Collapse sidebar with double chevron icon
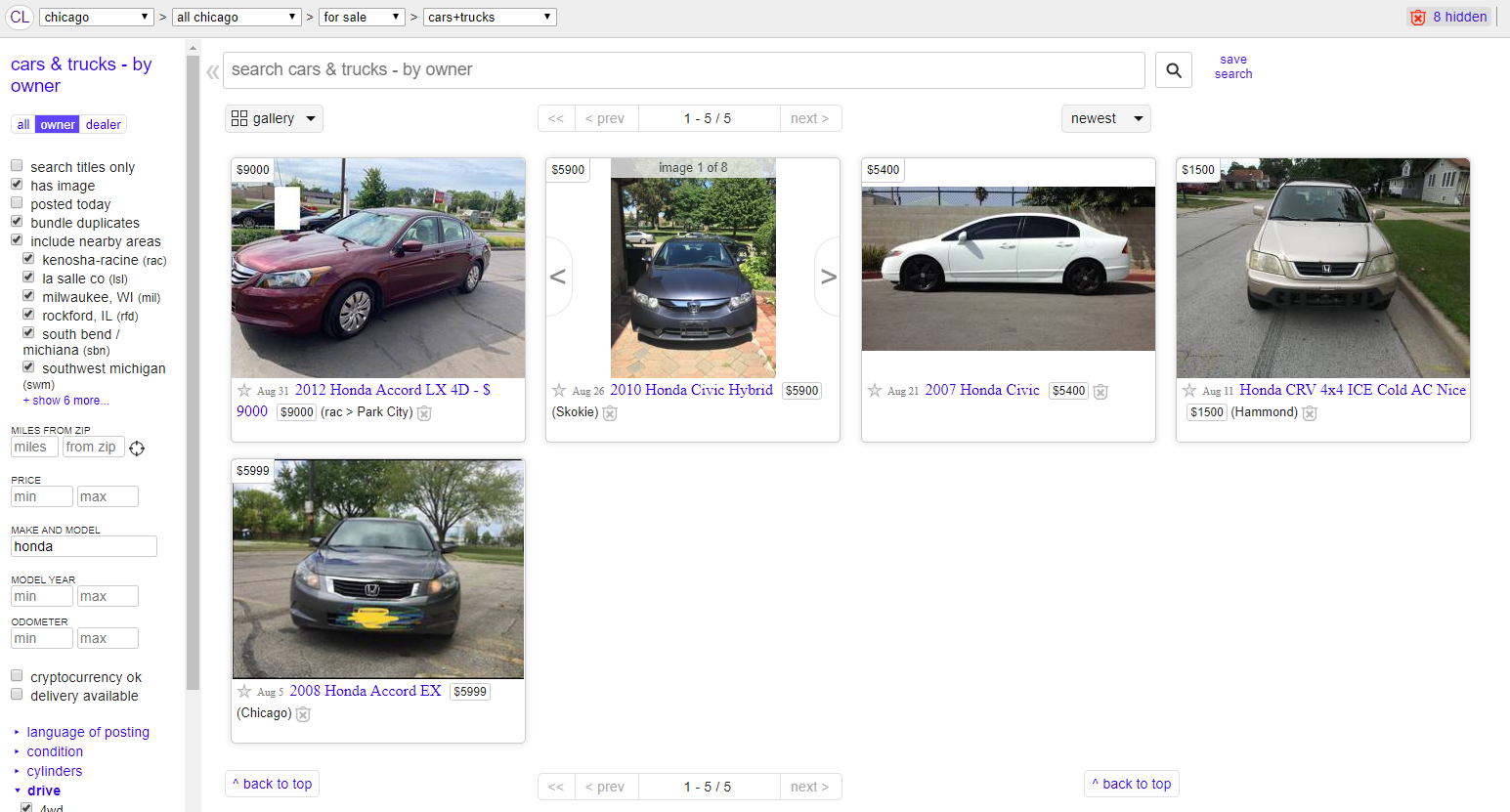This screenshot has height=812, width=1510. tap(212, 71)
